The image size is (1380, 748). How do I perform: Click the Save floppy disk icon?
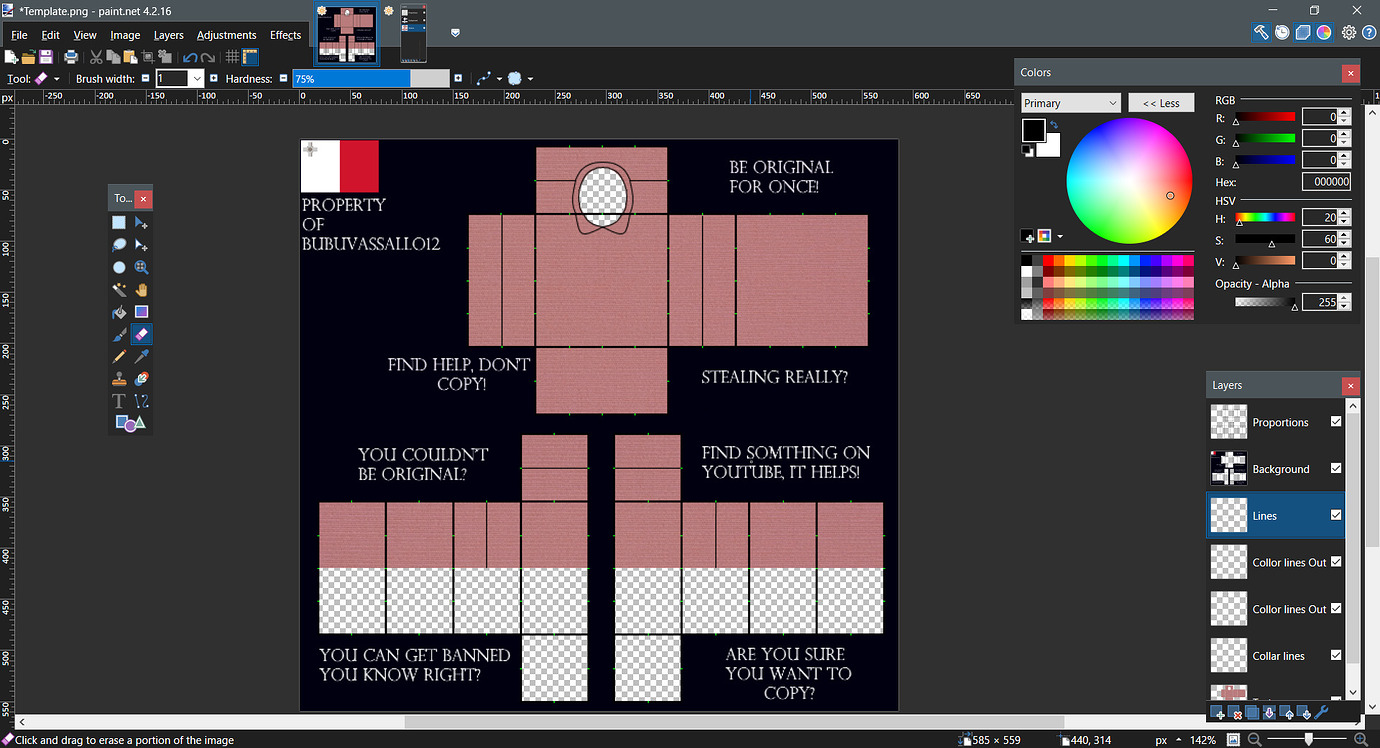coord(46,57)
